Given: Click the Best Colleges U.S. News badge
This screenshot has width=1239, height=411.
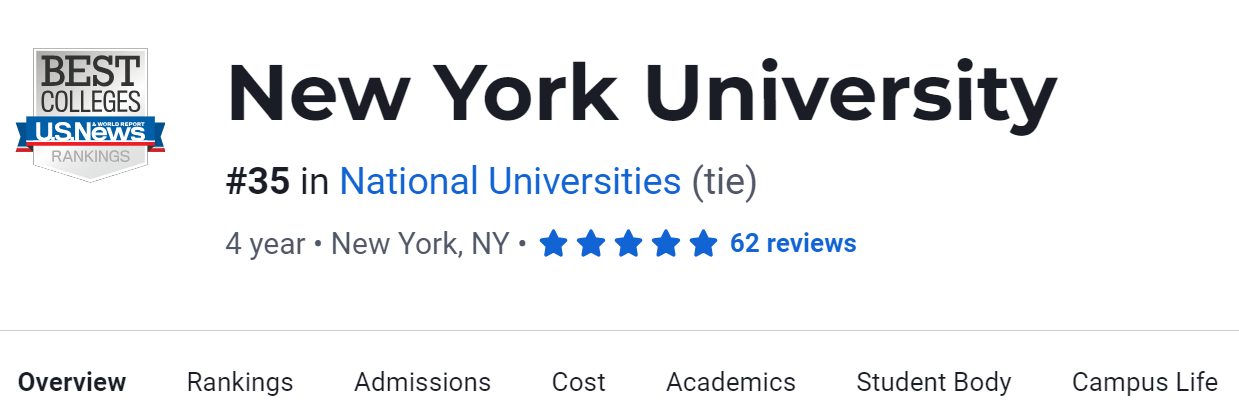Looking at the screenshot, I should point(91,114).
